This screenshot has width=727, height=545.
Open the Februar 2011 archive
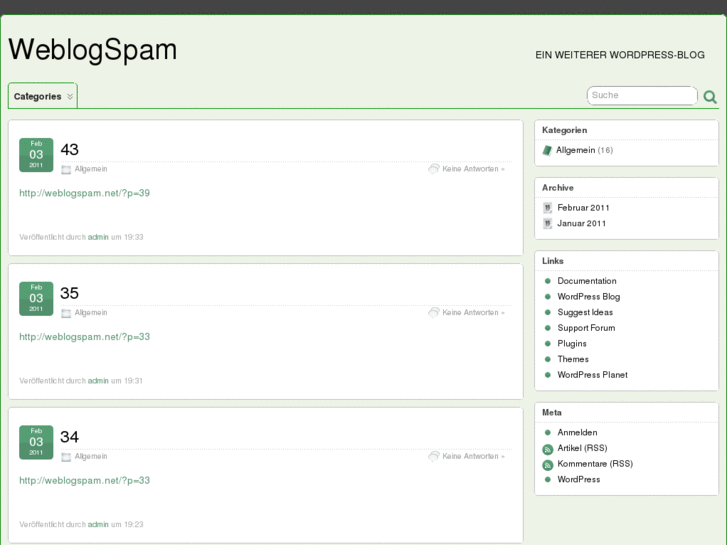[x=583, y=208]
